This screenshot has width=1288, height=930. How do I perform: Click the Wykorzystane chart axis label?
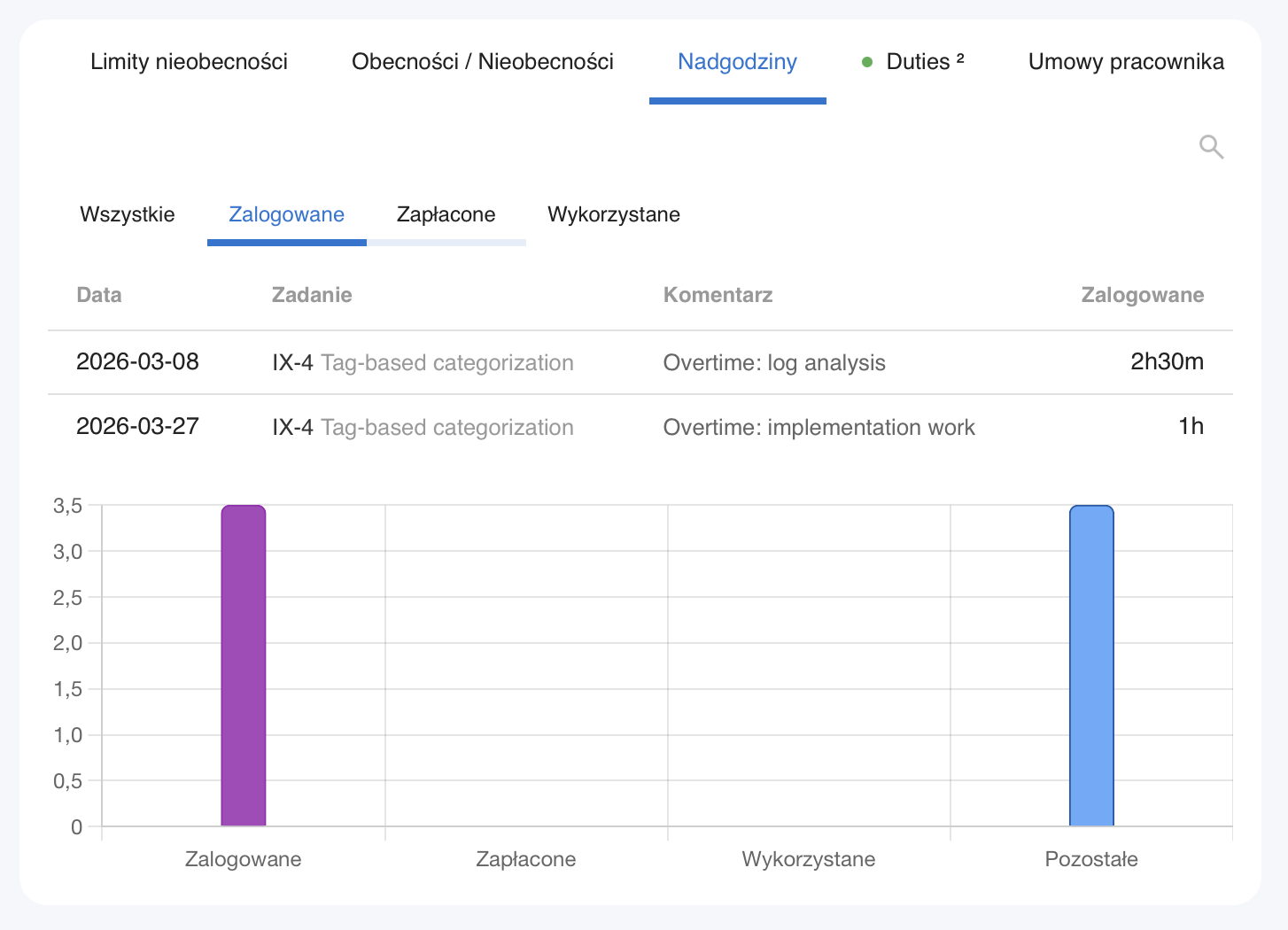click(809, 859)
